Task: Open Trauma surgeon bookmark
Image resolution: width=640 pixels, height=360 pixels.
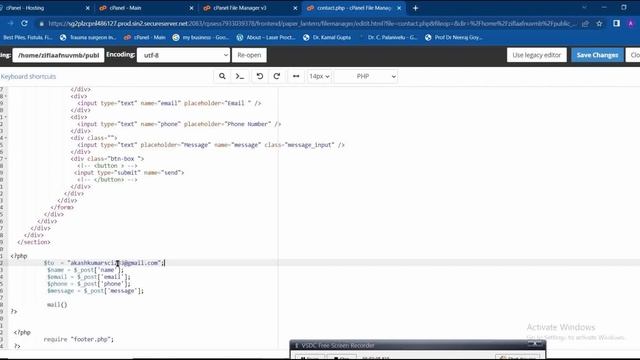Action: [x=88, y=37]
